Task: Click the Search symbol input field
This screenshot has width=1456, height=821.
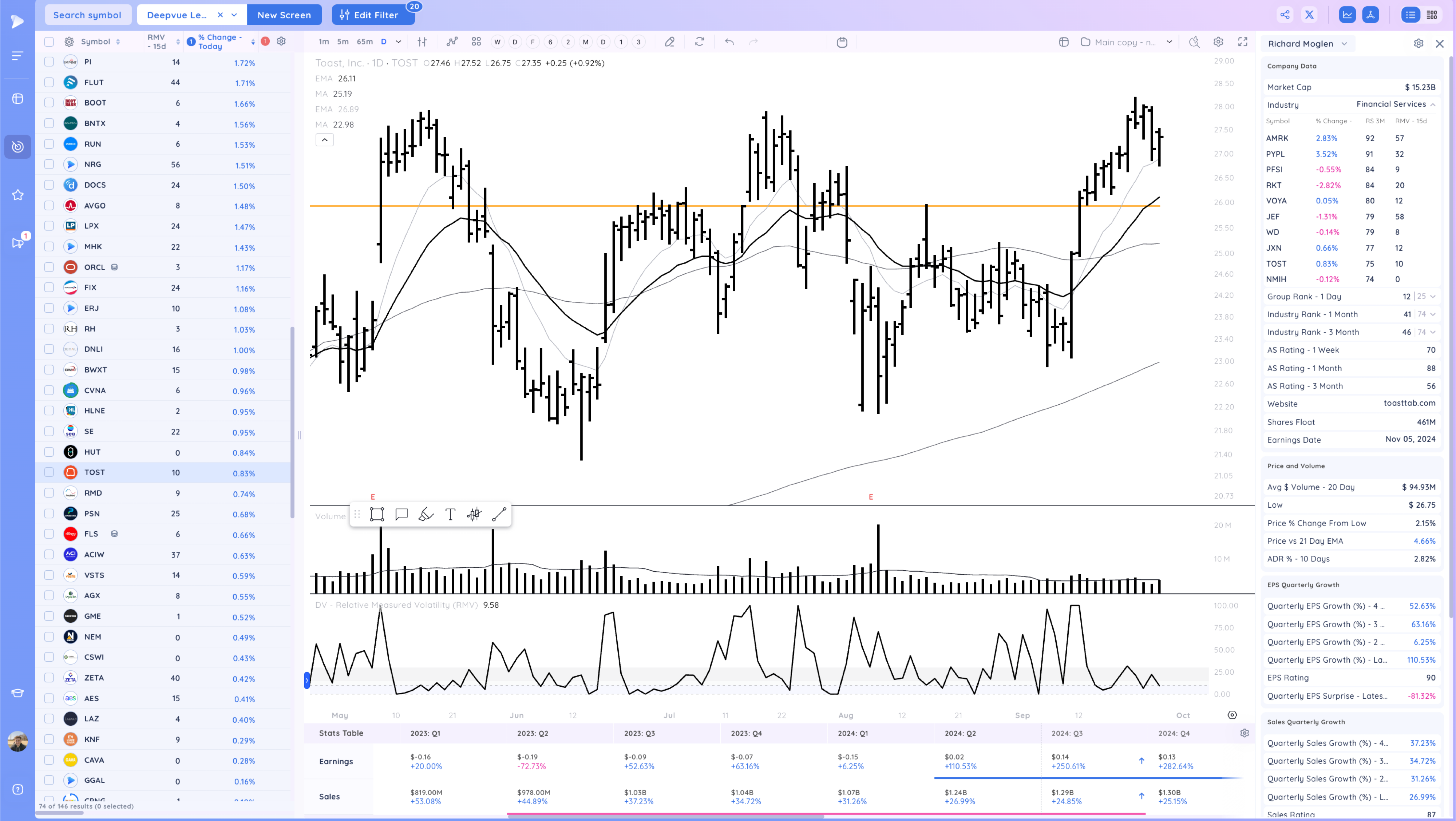Action: coord(88,15)
